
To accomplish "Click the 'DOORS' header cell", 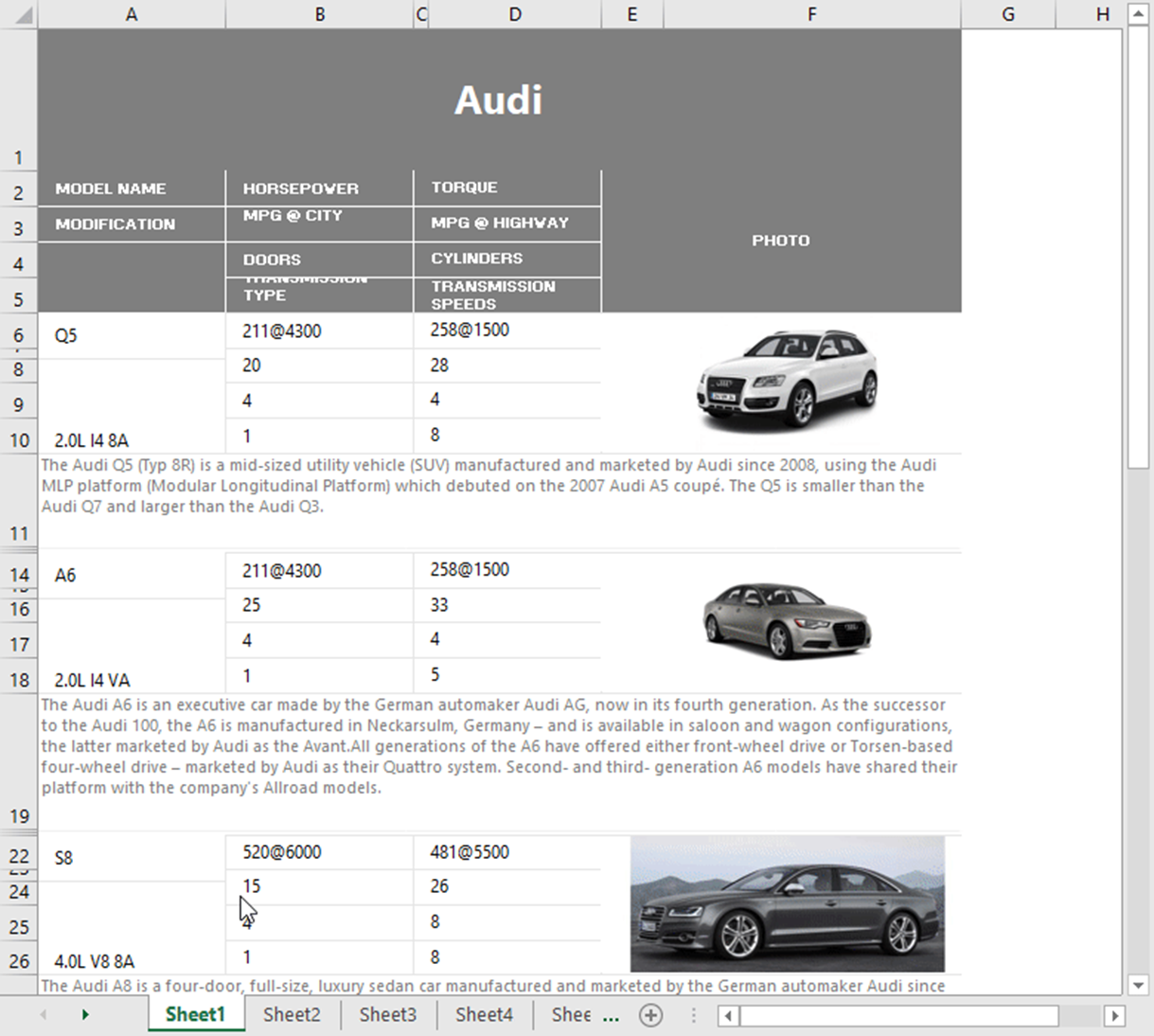I will click(320, 259).
